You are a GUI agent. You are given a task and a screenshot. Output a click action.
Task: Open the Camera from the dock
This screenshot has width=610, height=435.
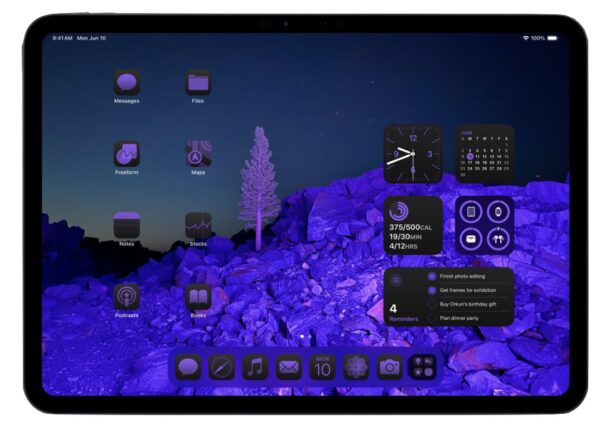(389, 367)
